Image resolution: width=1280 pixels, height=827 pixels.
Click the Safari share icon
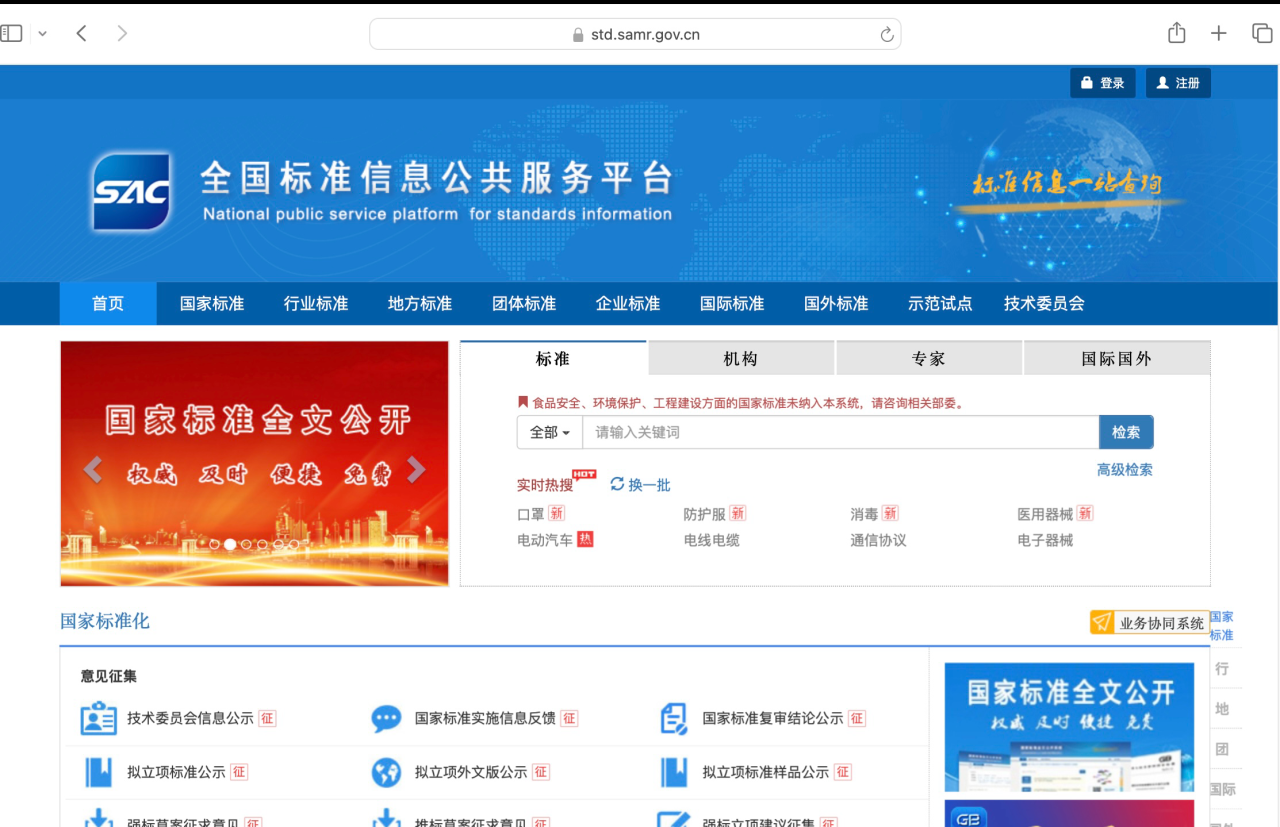pos(1177,33)
